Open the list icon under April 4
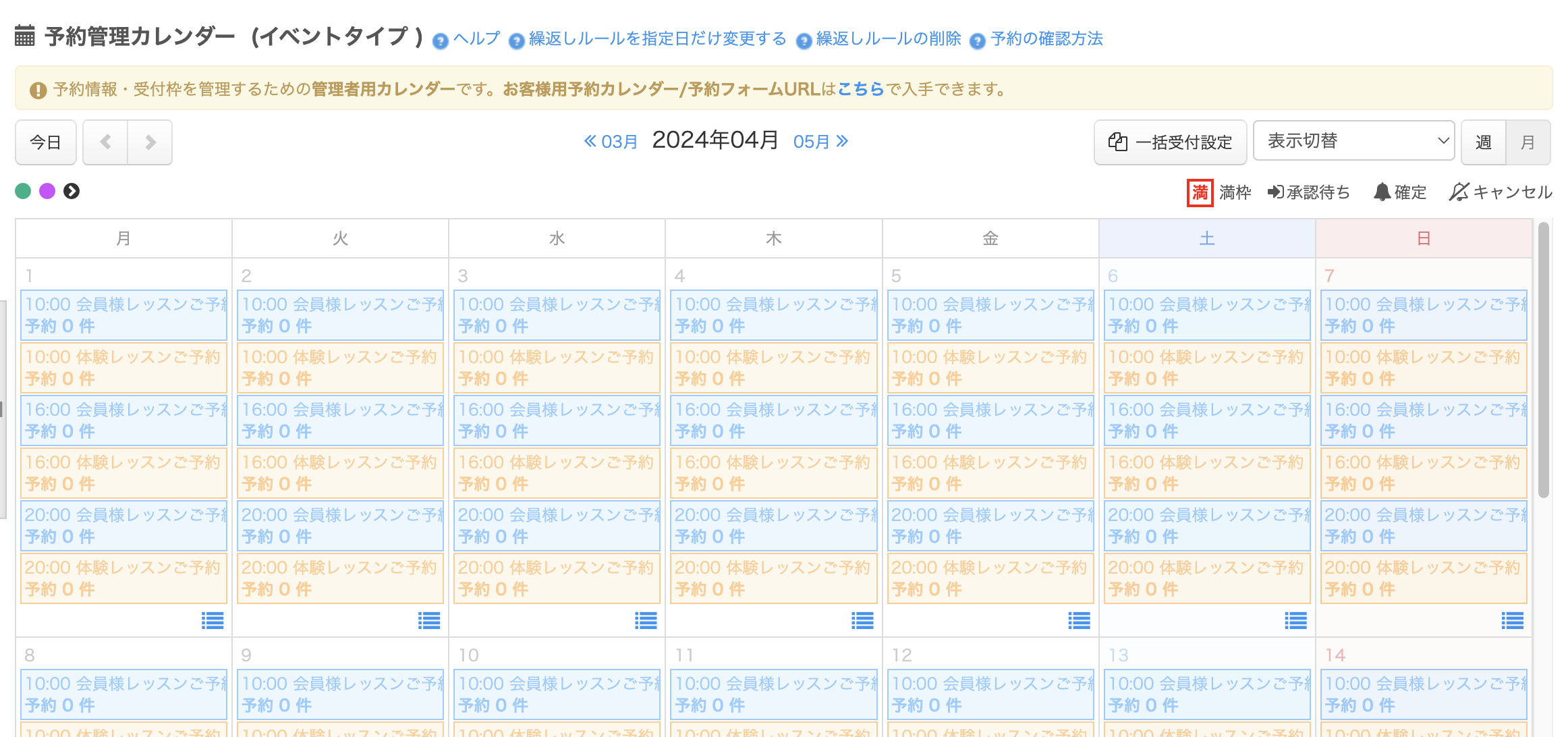This screenshot has height=737, width=1568. click(862, 620)
